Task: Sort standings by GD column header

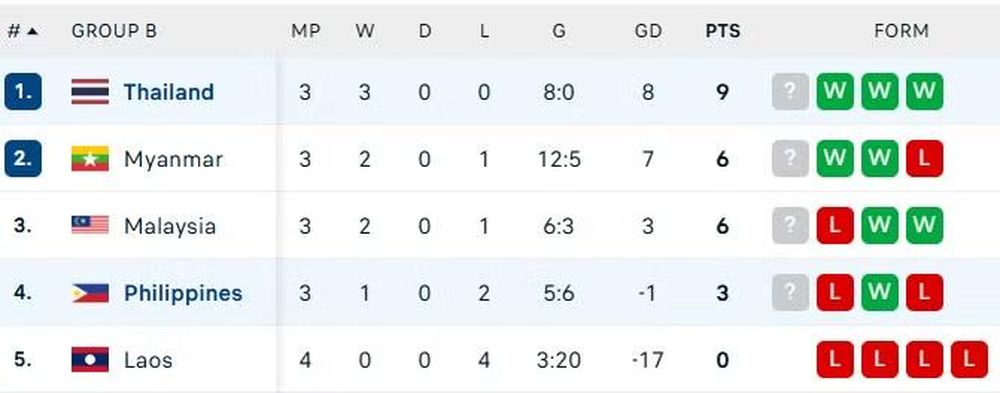Action: tap(648, 31)
